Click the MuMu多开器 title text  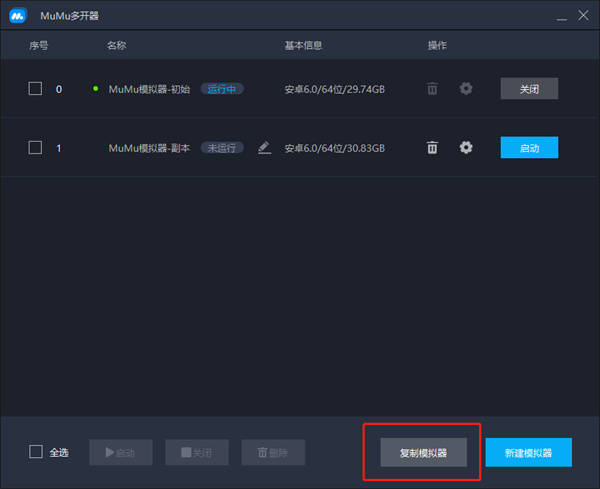click(x=69, y=16)
